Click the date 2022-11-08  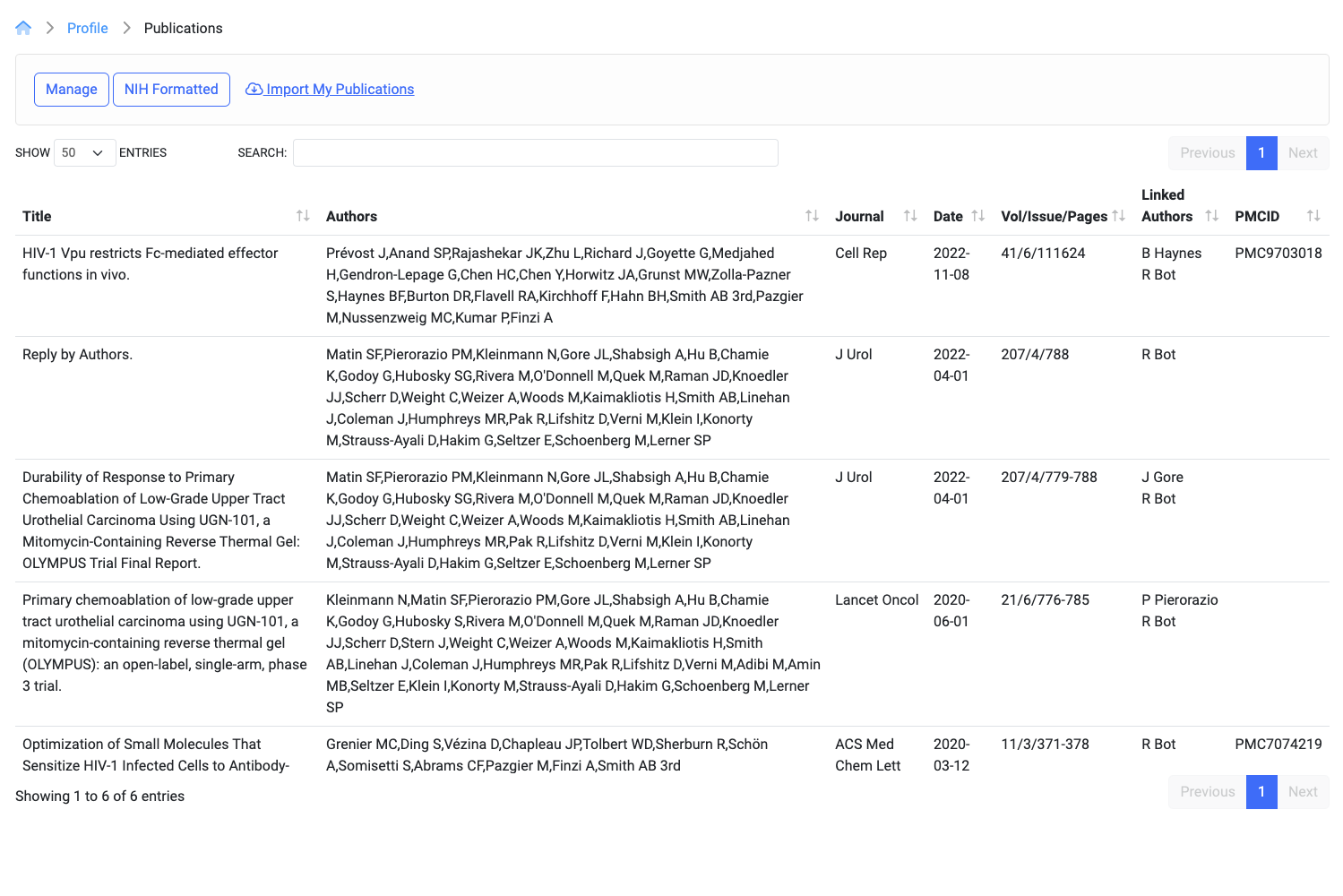point(951,264)
